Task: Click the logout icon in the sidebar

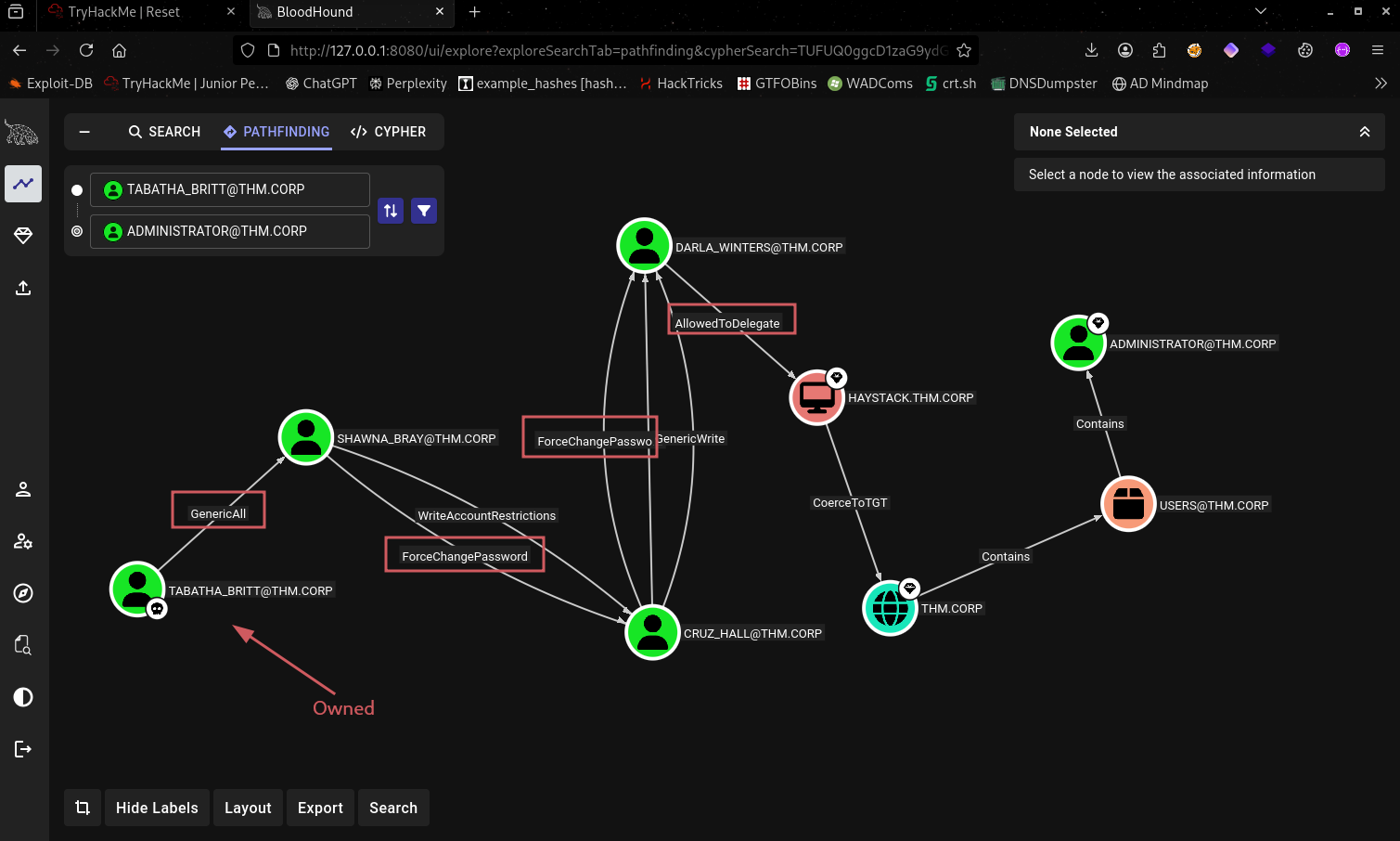Action: click(23, 749)
